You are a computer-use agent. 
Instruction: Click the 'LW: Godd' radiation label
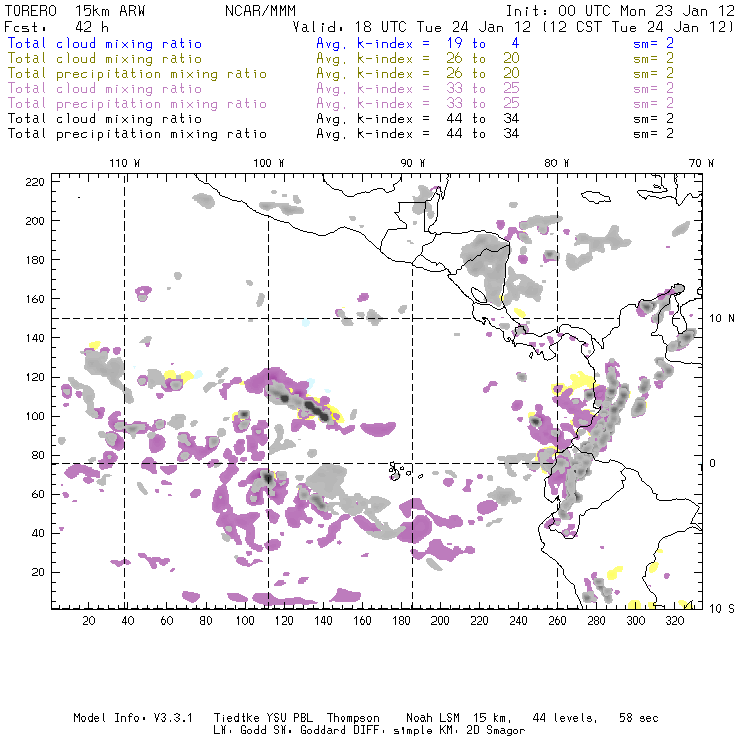240,730
